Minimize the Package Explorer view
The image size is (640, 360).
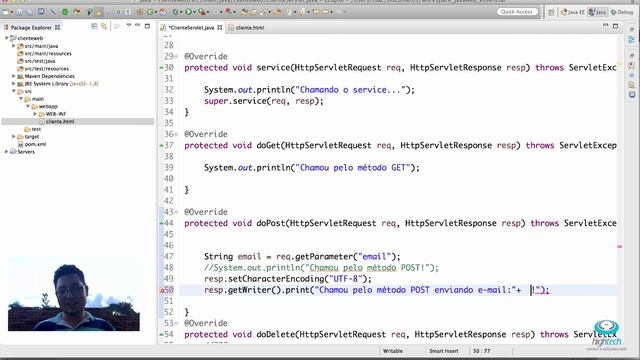tap(138, 26)
